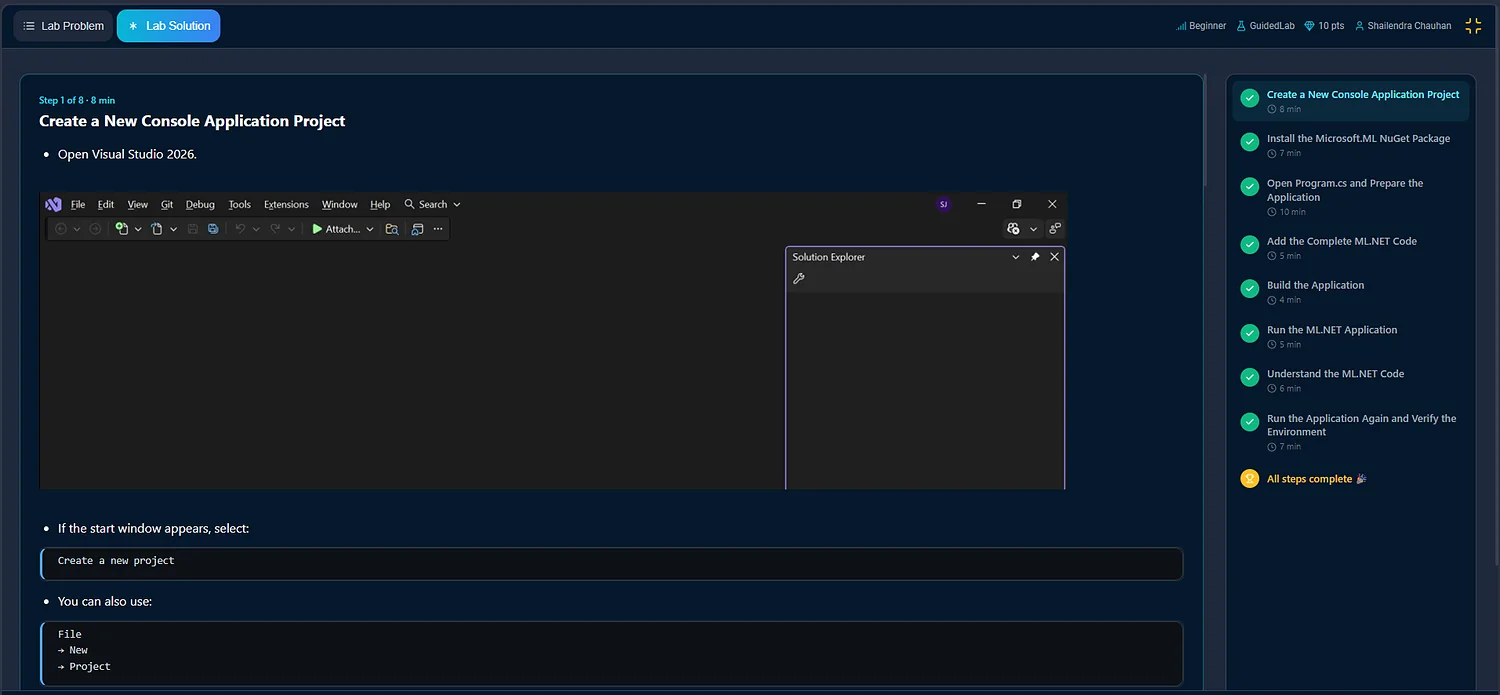Open the Help menu in Visual Studio
This screenshot has width=1500, height=695.
pos(380,204)
